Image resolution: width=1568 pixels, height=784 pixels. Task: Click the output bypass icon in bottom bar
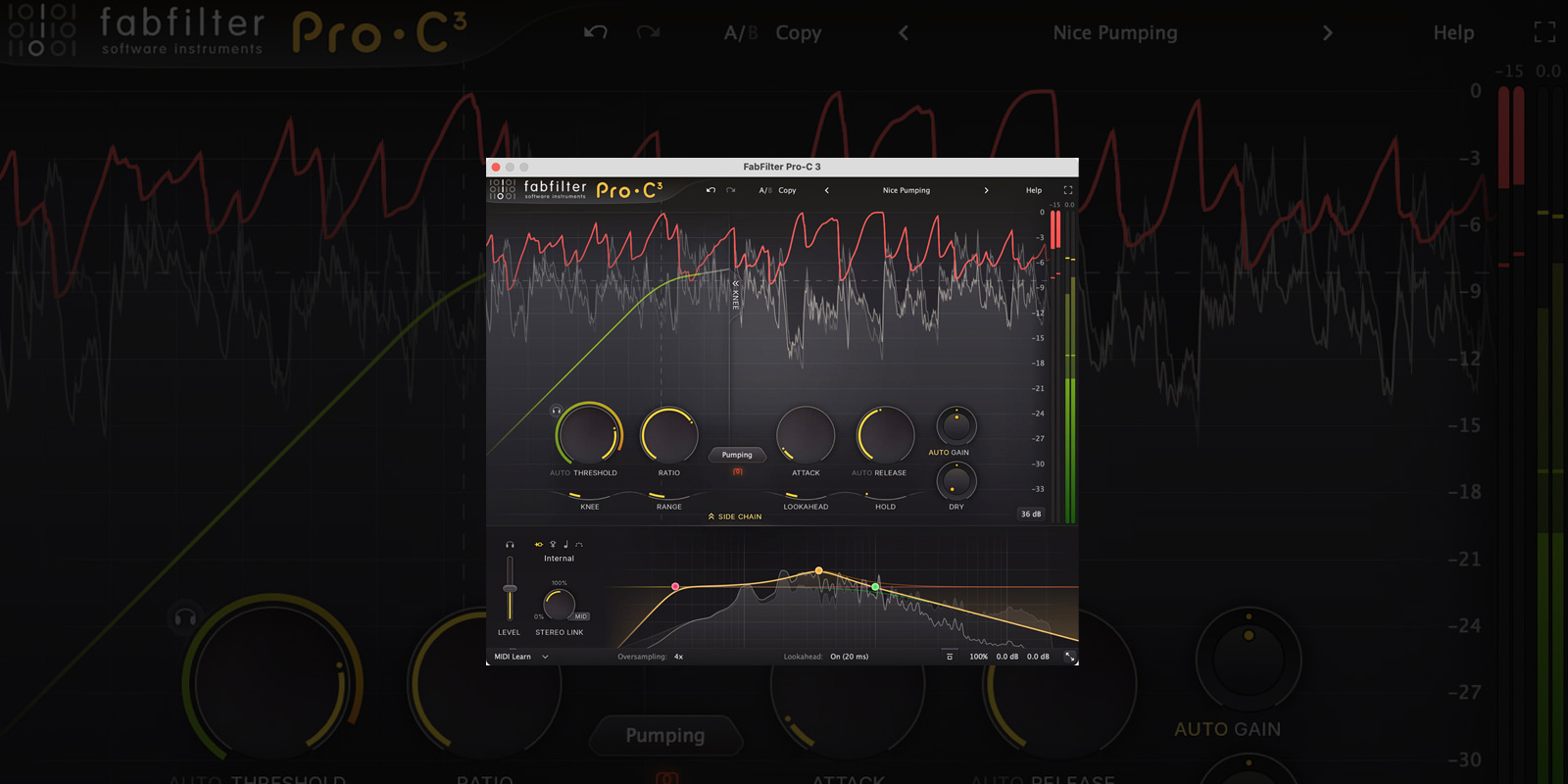949,657
